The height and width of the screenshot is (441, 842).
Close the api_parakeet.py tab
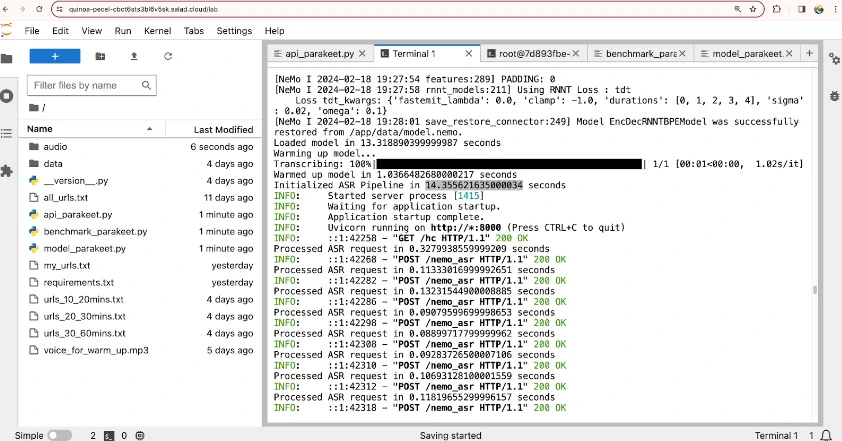click(x=362, y=54)
